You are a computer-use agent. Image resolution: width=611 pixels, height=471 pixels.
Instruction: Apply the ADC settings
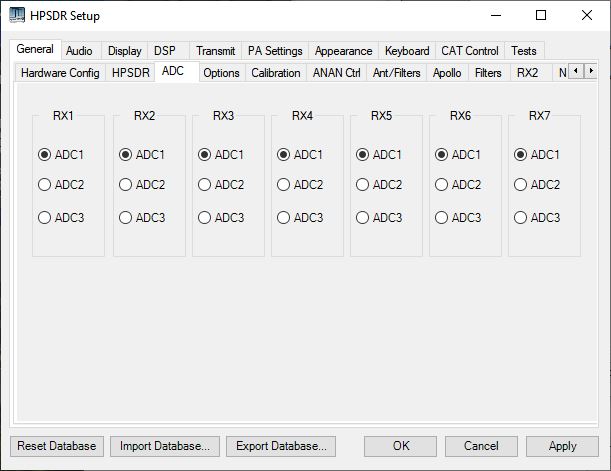[562, 446]
